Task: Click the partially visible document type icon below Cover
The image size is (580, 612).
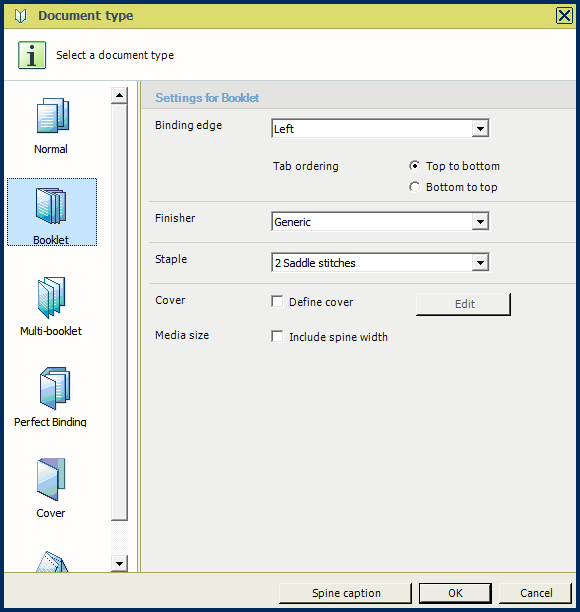Action: (52, 561)
